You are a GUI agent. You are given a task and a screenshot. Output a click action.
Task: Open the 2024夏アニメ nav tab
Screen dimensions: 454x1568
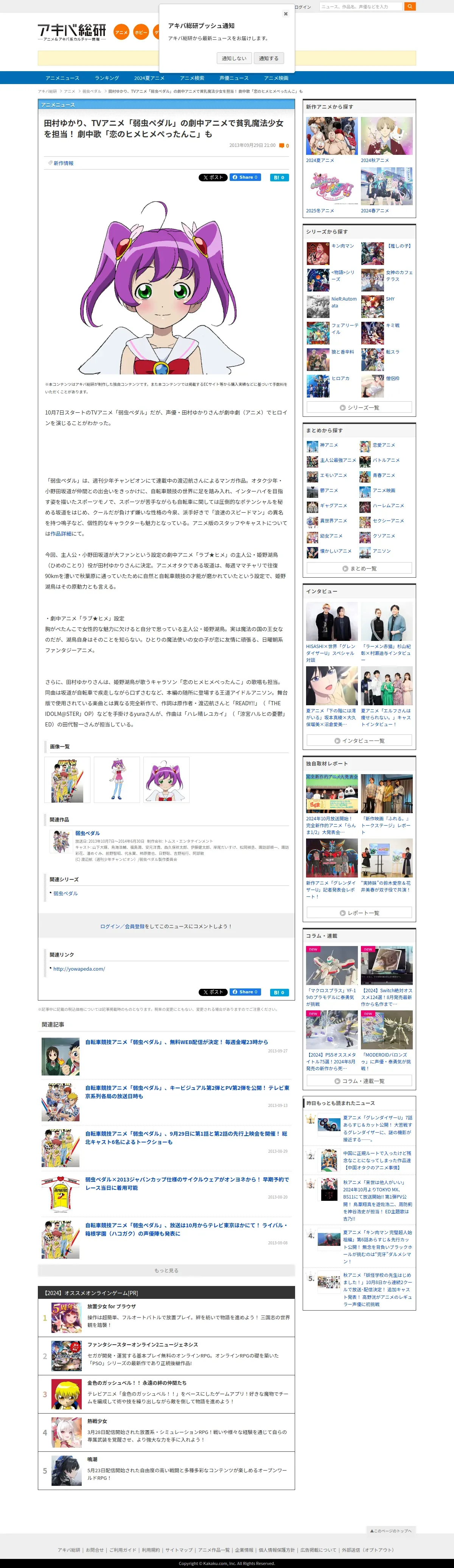click(x=150, y=78)
